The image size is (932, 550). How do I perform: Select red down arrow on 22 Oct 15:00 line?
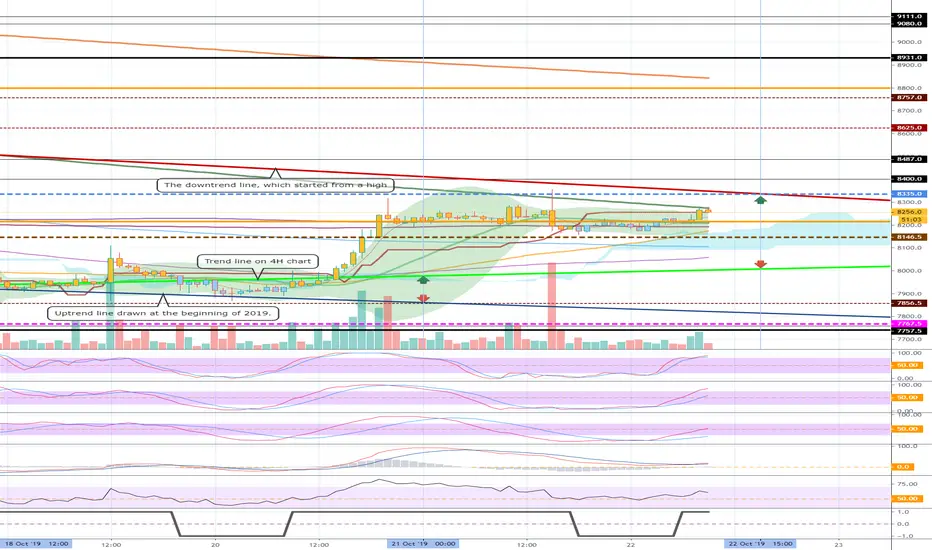pyautogui.click(x=760, y=264)
